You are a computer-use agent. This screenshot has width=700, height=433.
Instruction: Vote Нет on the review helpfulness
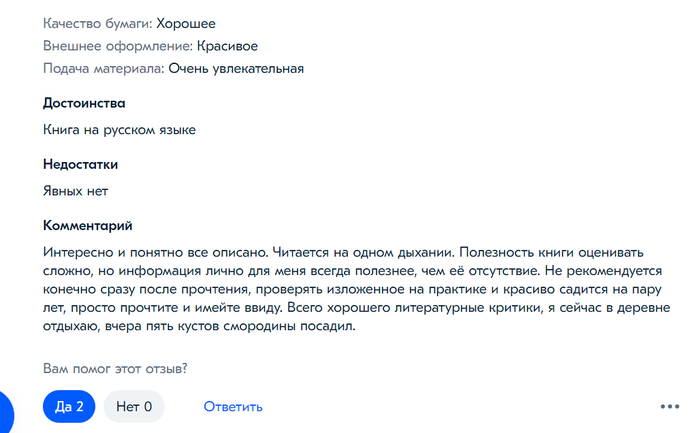pos(134,406)
